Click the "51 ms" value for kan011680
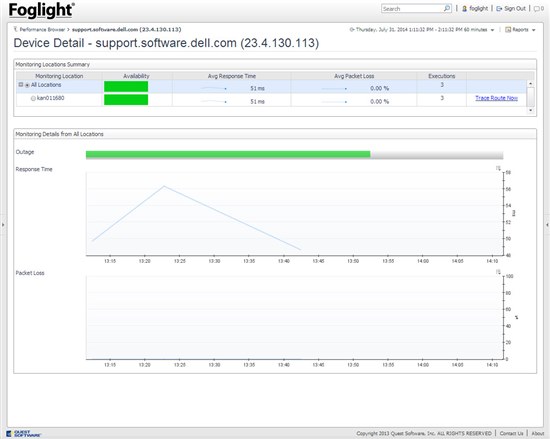The image size is (550, 439). pyautogui.click(x=257, y=102)
